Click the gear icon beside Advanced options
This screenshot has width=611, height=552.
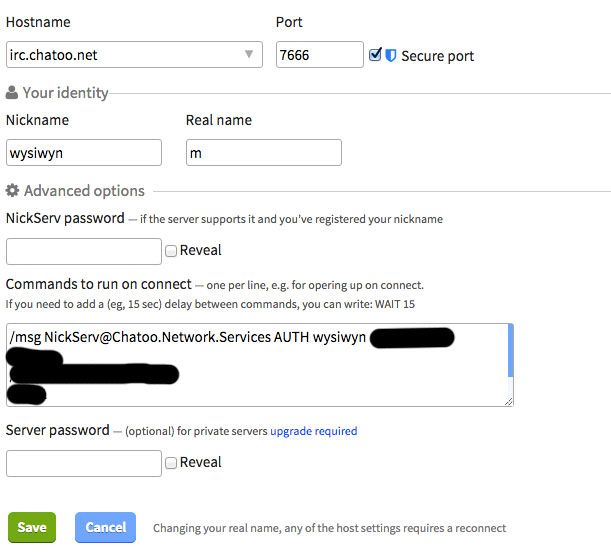pos(12,190)
